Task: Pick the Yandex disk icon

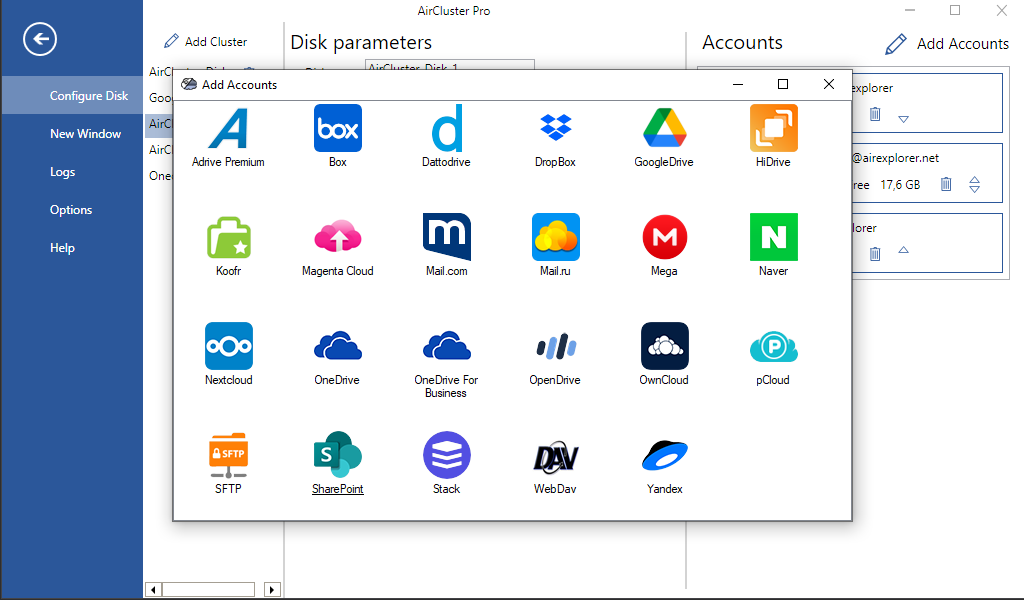Action: (x=664, y=455)
